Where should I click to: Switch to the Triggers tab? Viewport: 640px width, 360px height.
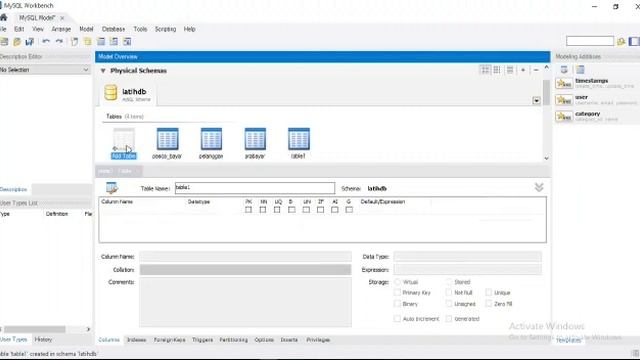202,340
